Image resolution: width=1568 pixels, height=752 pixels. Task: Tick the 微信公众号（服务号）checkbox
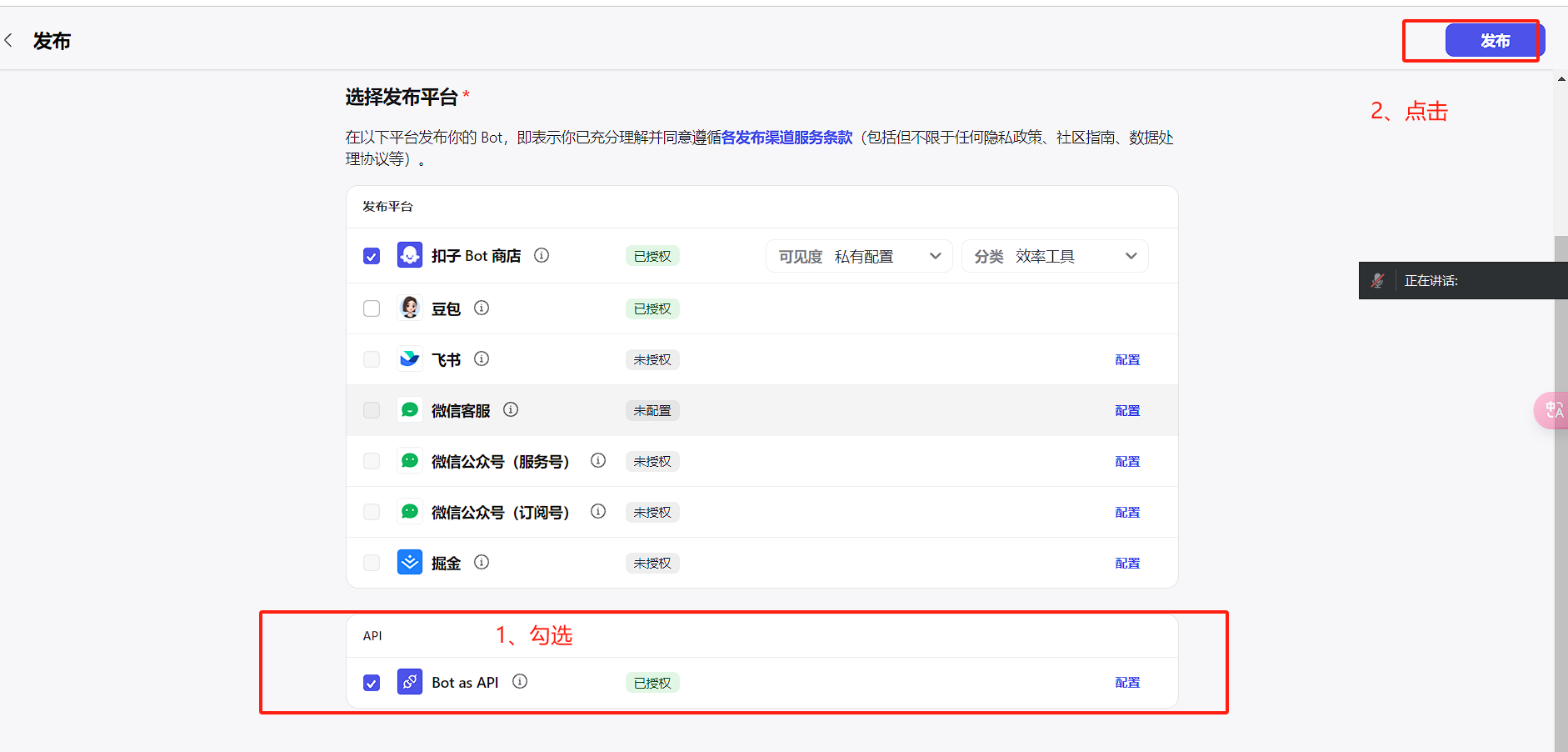click(372, 461)
